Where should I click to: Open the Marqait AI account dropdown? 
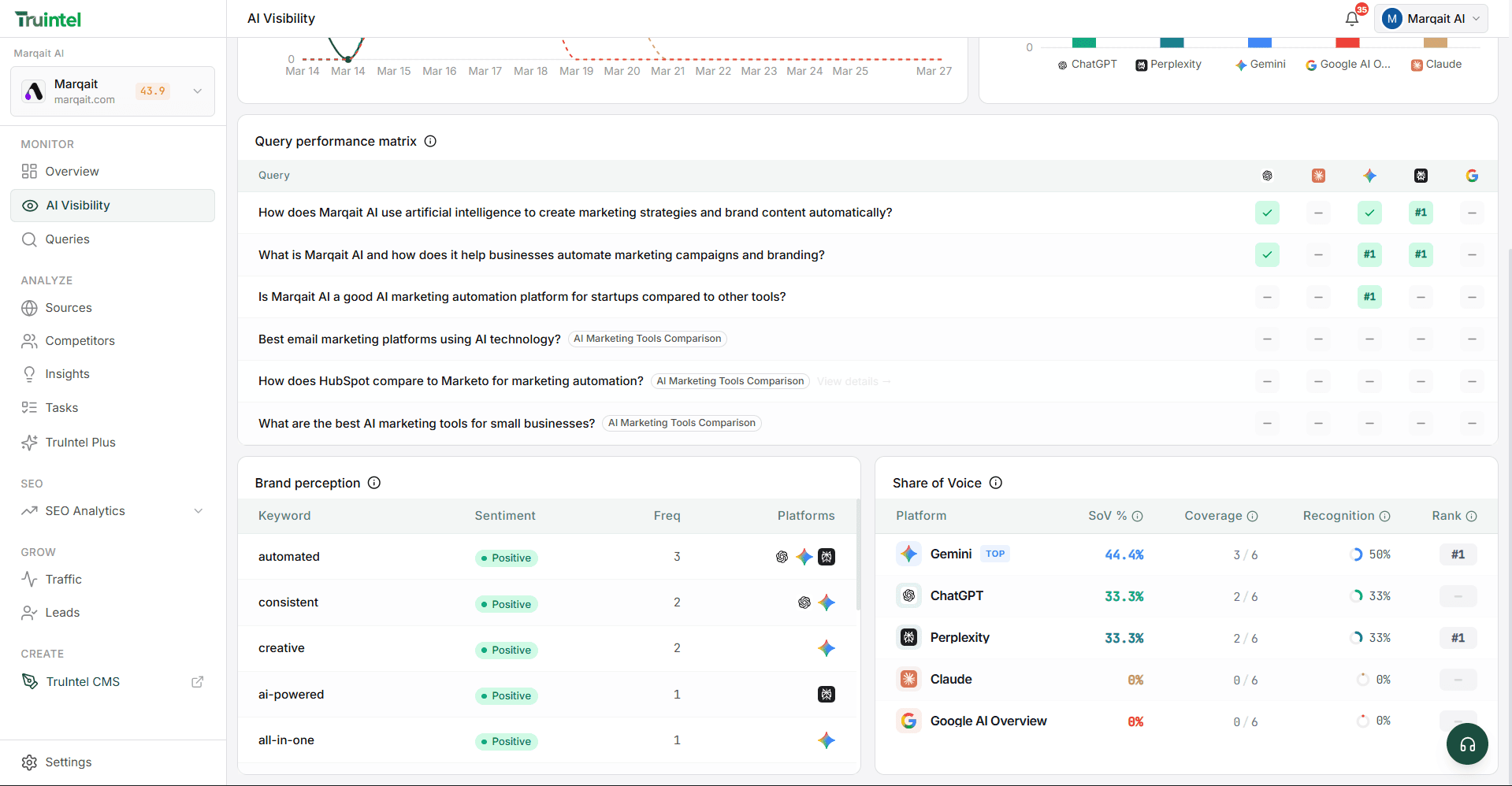pos(1431,18)
